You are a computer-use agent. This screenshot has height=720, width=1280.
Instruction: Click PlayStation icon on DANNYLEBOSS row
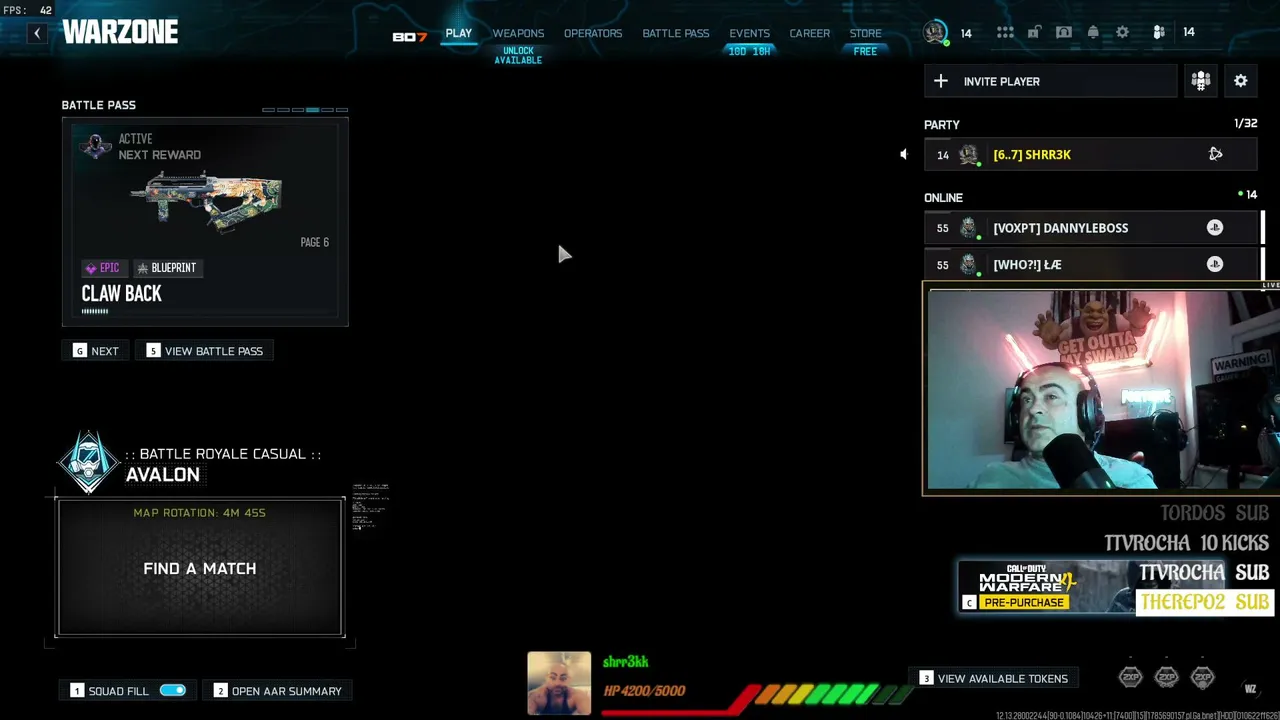pos(1215,228)
